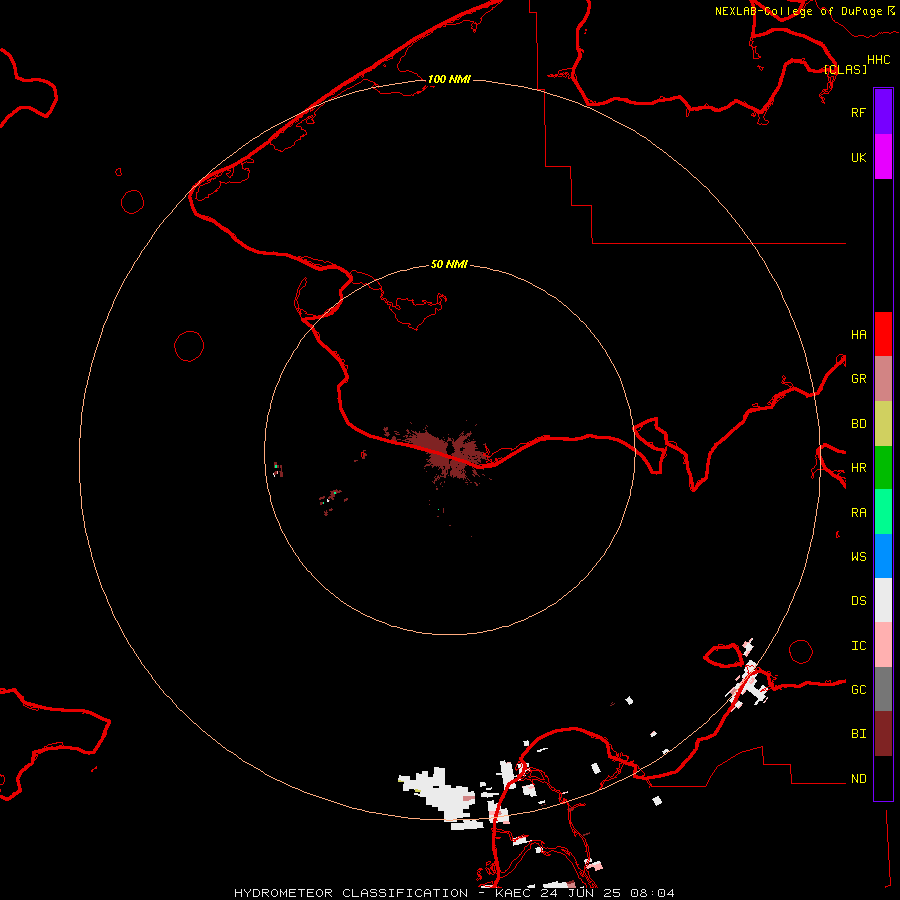
Task: Click the GR legend label
Action: [858, 379]
